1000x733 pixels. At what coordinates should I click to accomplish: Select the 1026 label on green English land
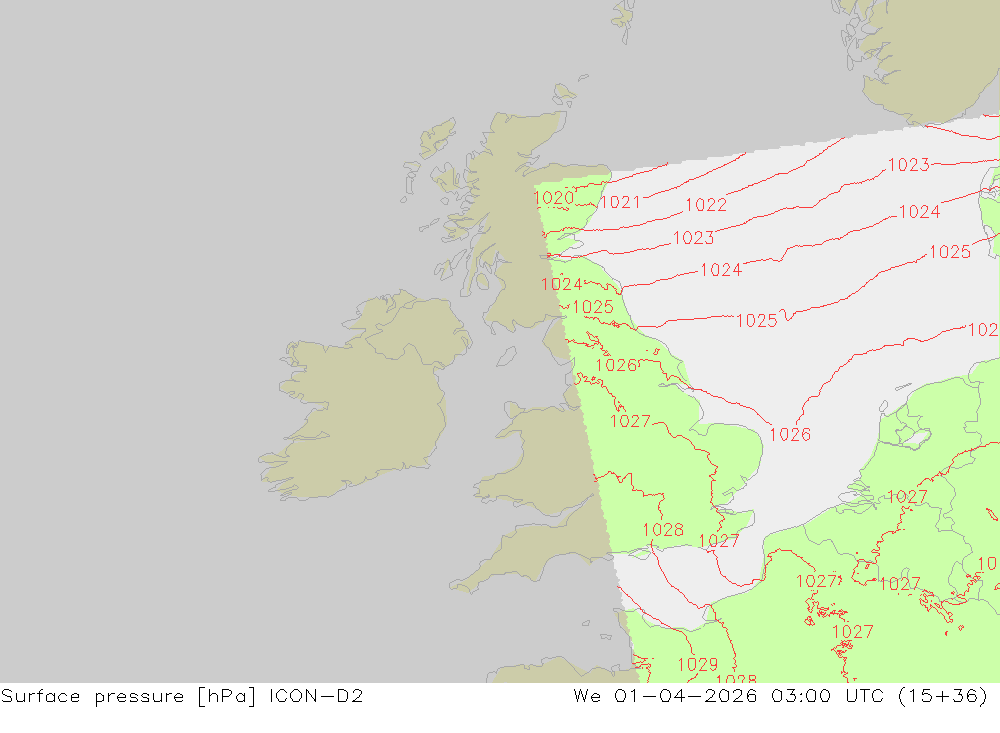pos(616,365)
